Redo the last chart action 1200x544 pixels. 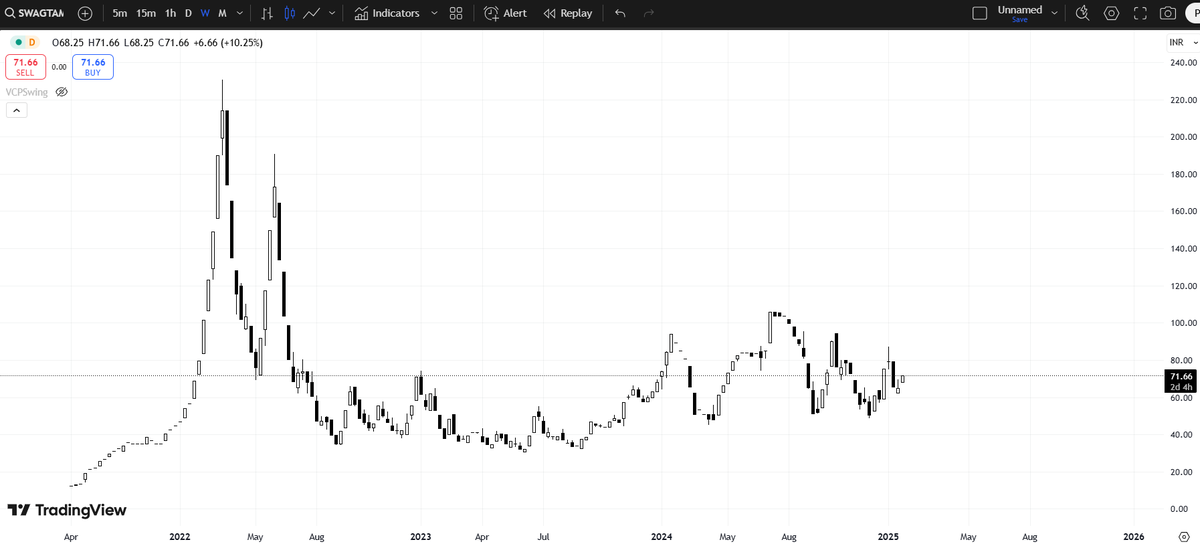[x=648, y=13]
